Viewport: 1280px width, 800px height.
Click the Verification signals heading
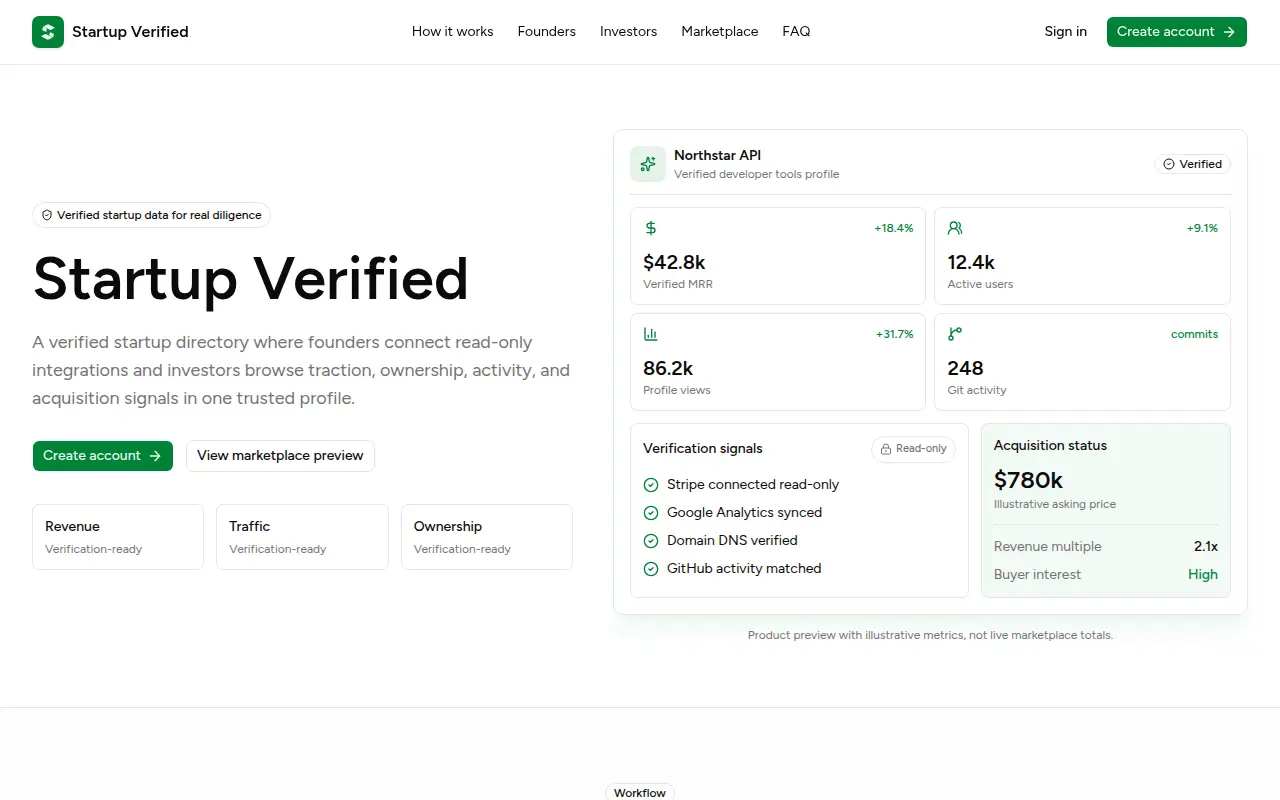click(x=703, y=449)
